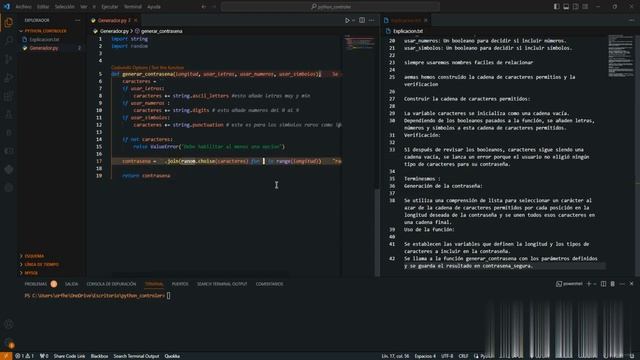The height and width of the screenshot is (360, 640).
Task: Select the Generador.py editor tab
Action: click(x=111, y=20)
